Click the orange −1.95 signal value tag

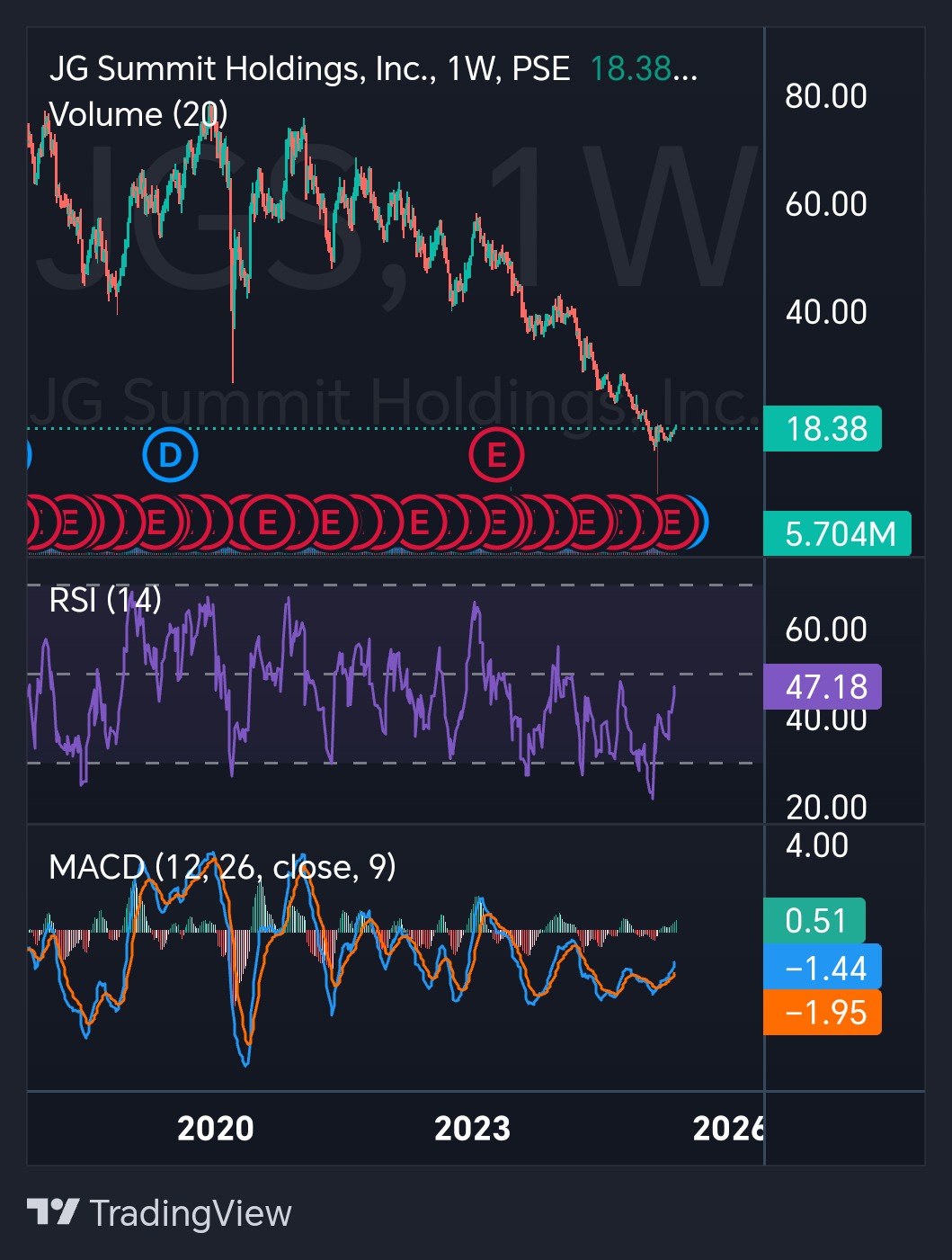click(823, 1013)
